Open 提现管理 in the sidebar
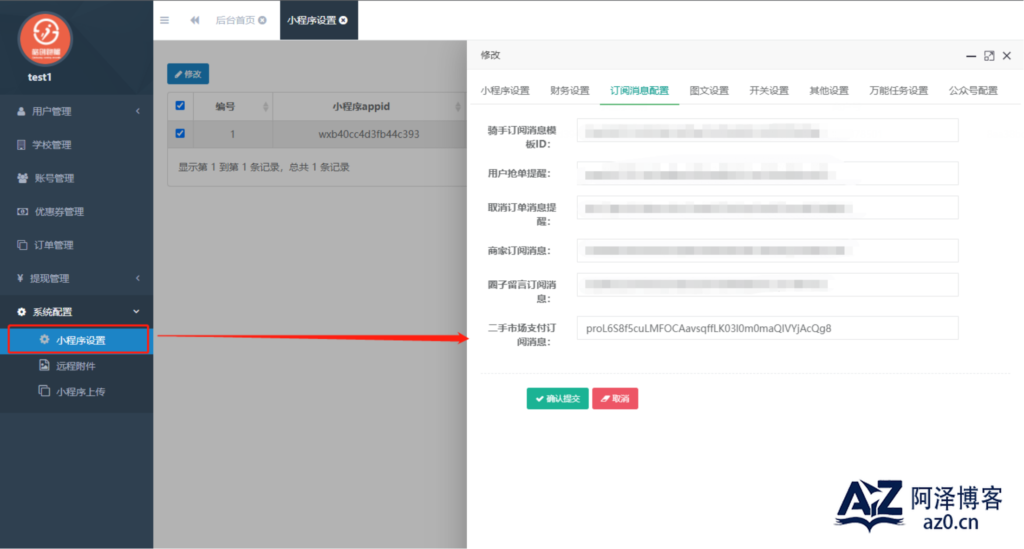Image resolution: width=1024 pixels, height=549 pixels. pos(76,279)
